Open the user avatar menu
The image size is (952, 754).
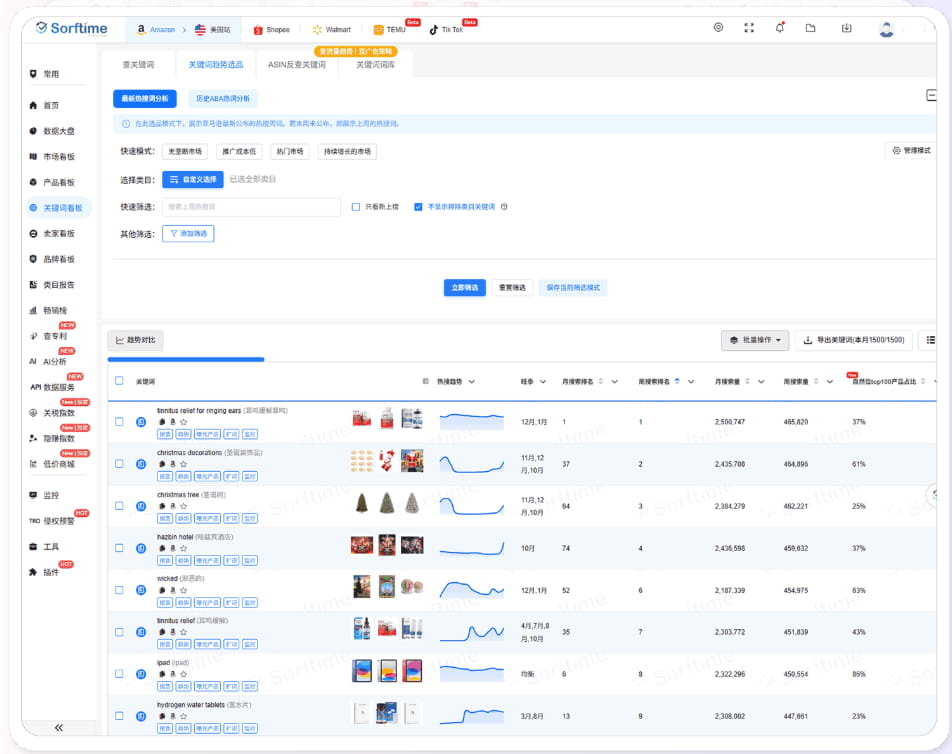tap(886, 29)
